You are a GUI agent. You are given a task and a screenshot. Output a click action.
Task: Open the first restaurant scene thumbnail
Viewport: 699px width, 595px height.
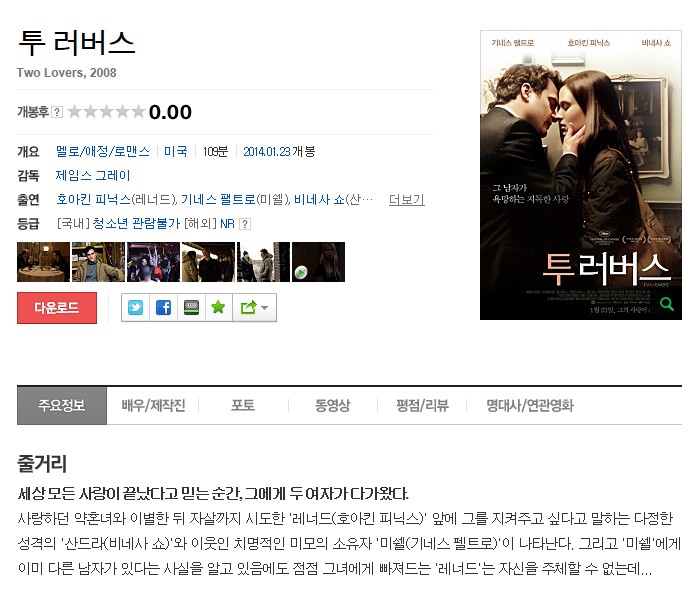coord(44,262)
